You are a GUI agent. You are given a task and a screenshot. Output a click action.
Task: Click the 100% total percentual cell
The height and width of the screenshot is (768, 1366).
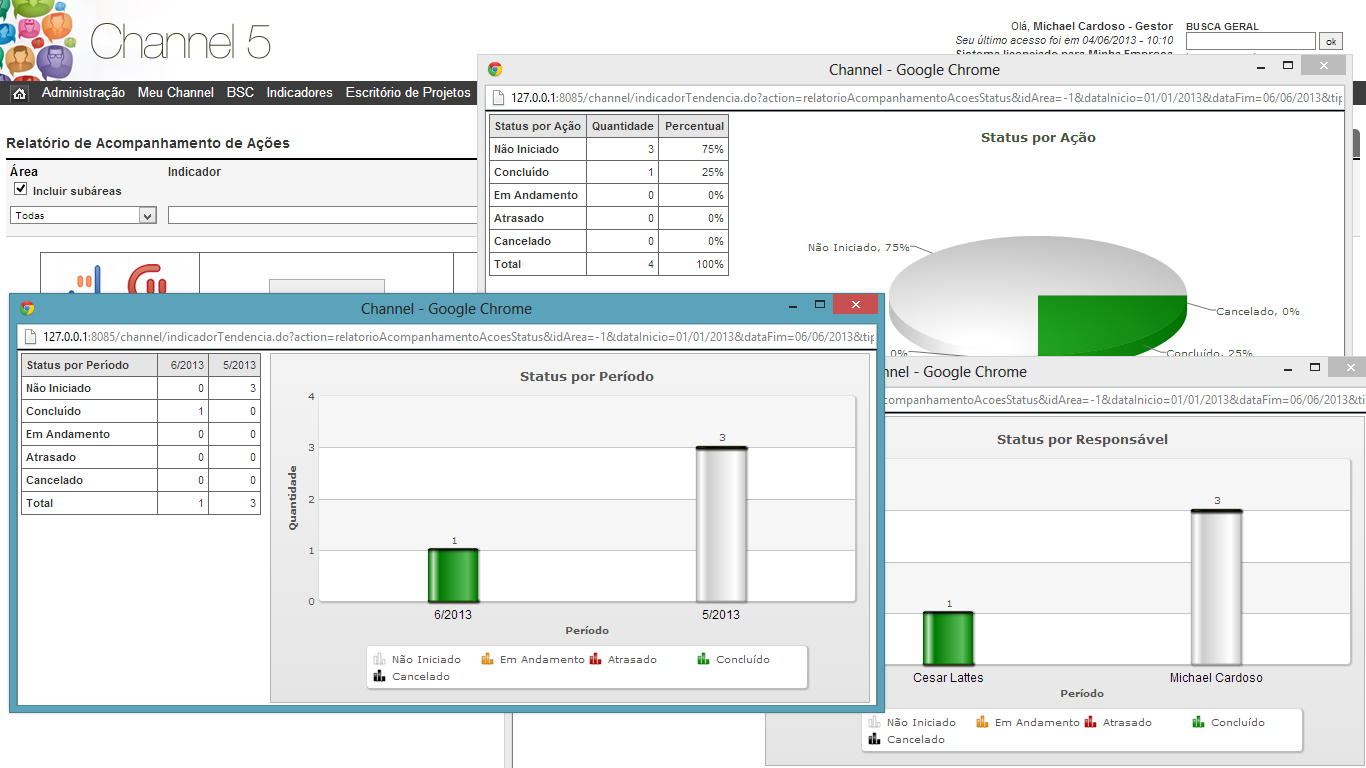694,264
